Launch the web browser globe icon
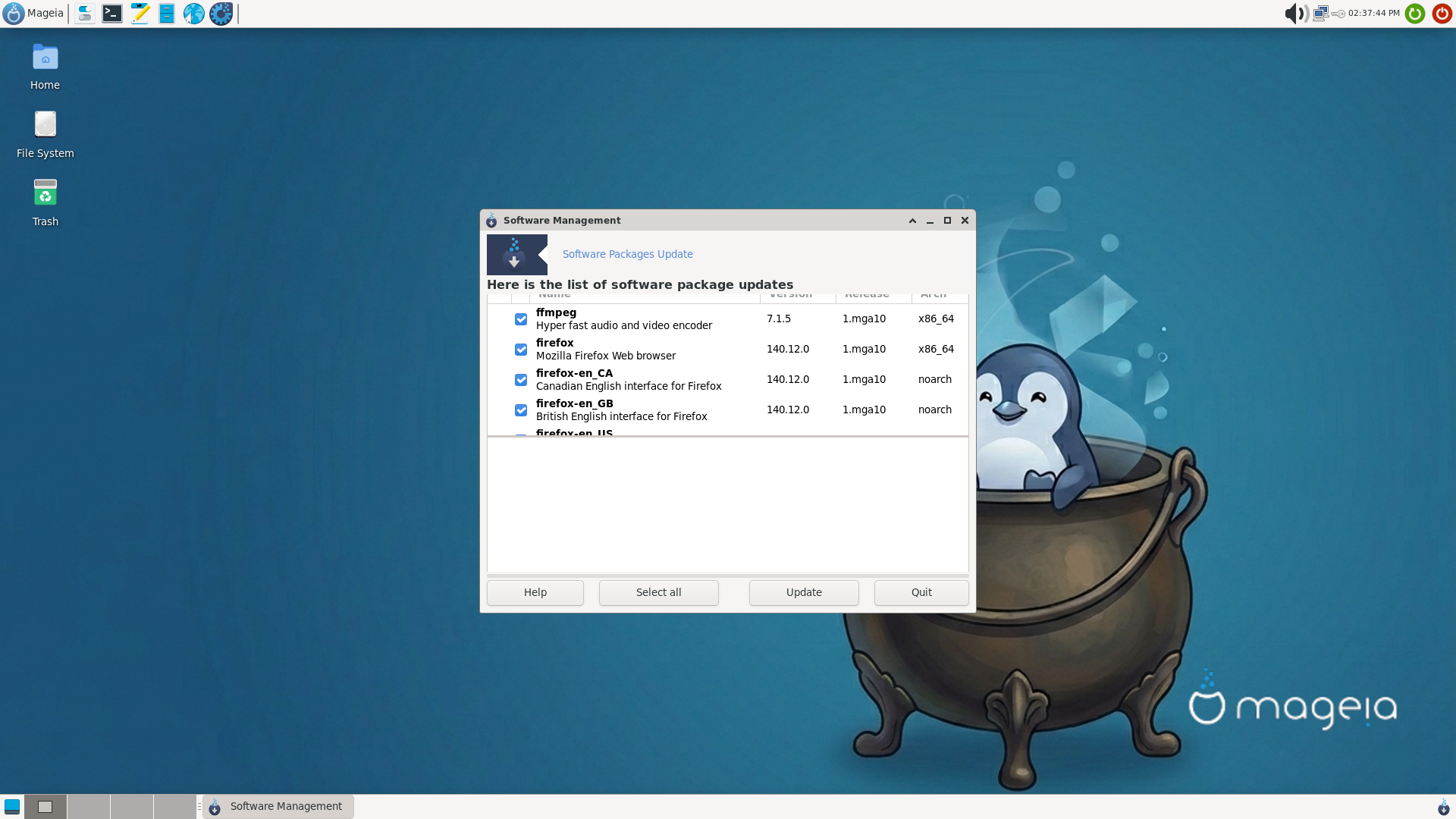The height and width of the screenshot is (819, 1456). tap(194, 13)
